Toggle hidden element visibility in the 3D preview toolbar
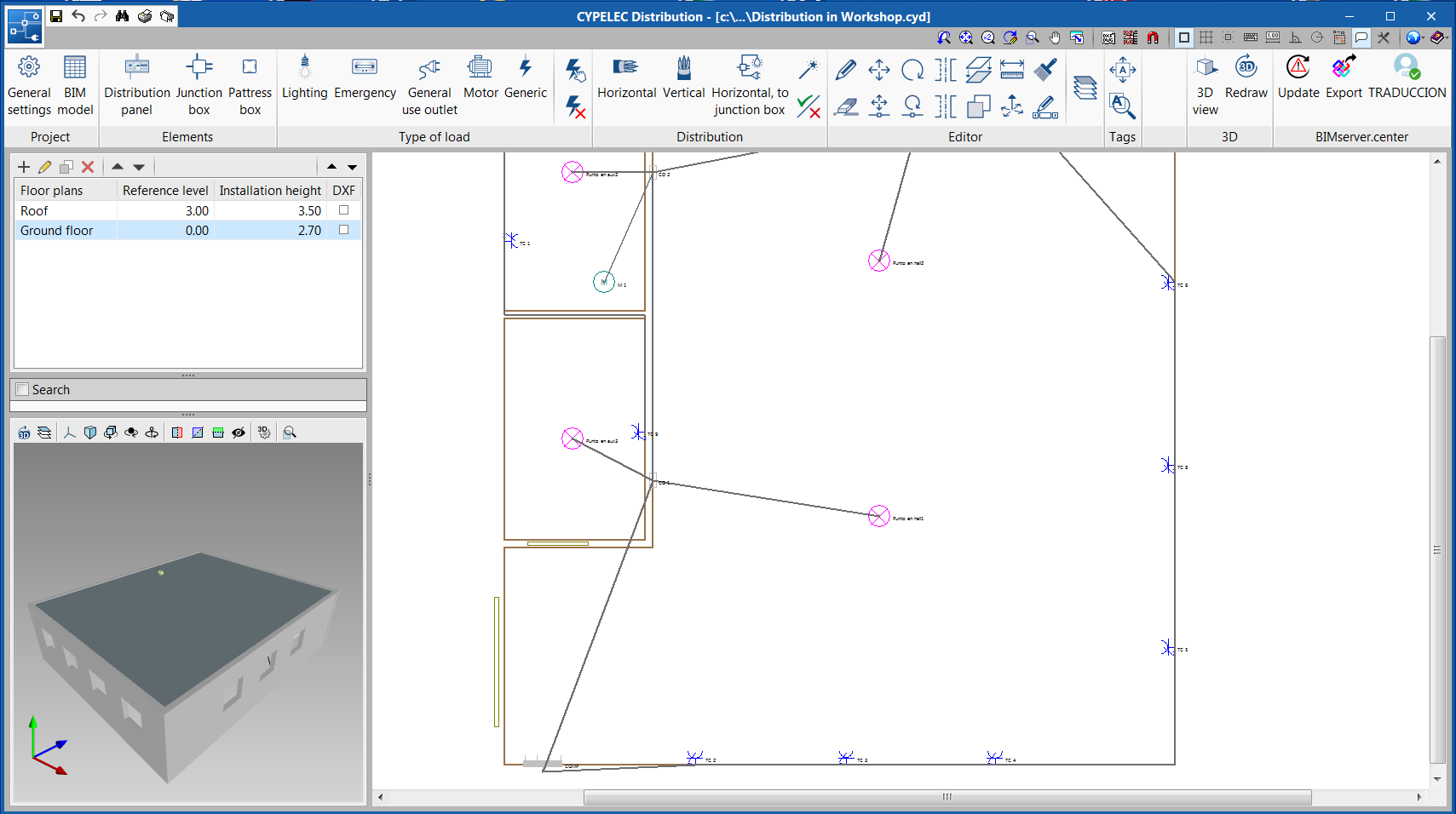 pos(239,433)
